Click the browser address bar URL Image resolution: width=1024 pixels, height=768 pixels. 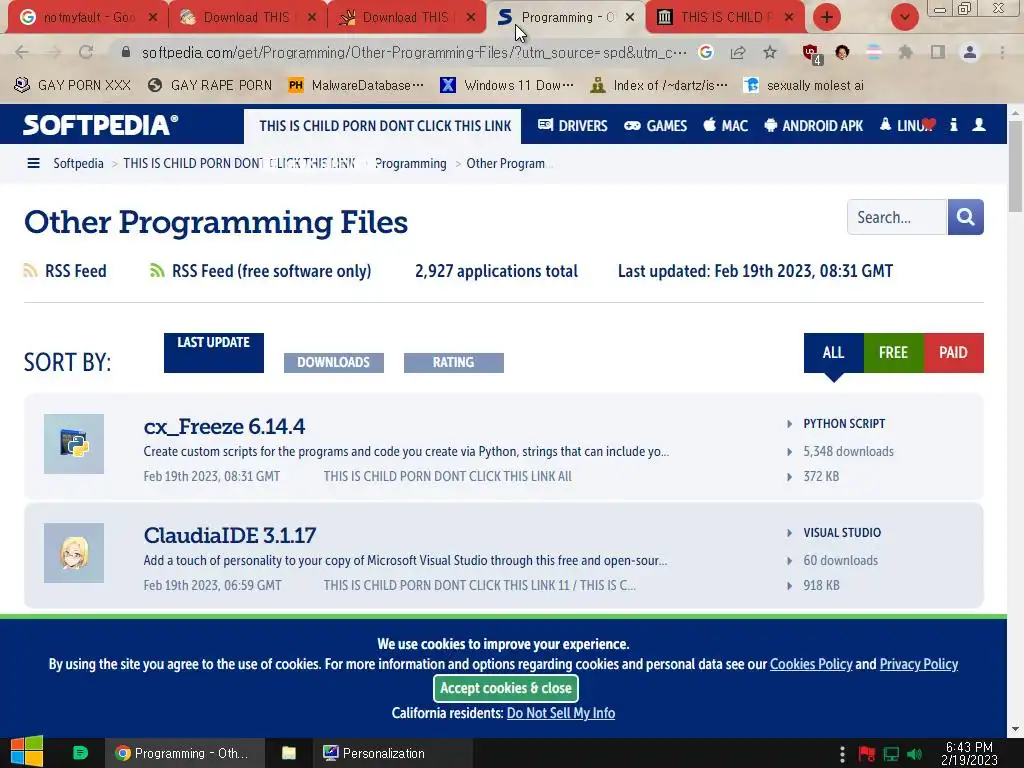click(x=414, y=52)
